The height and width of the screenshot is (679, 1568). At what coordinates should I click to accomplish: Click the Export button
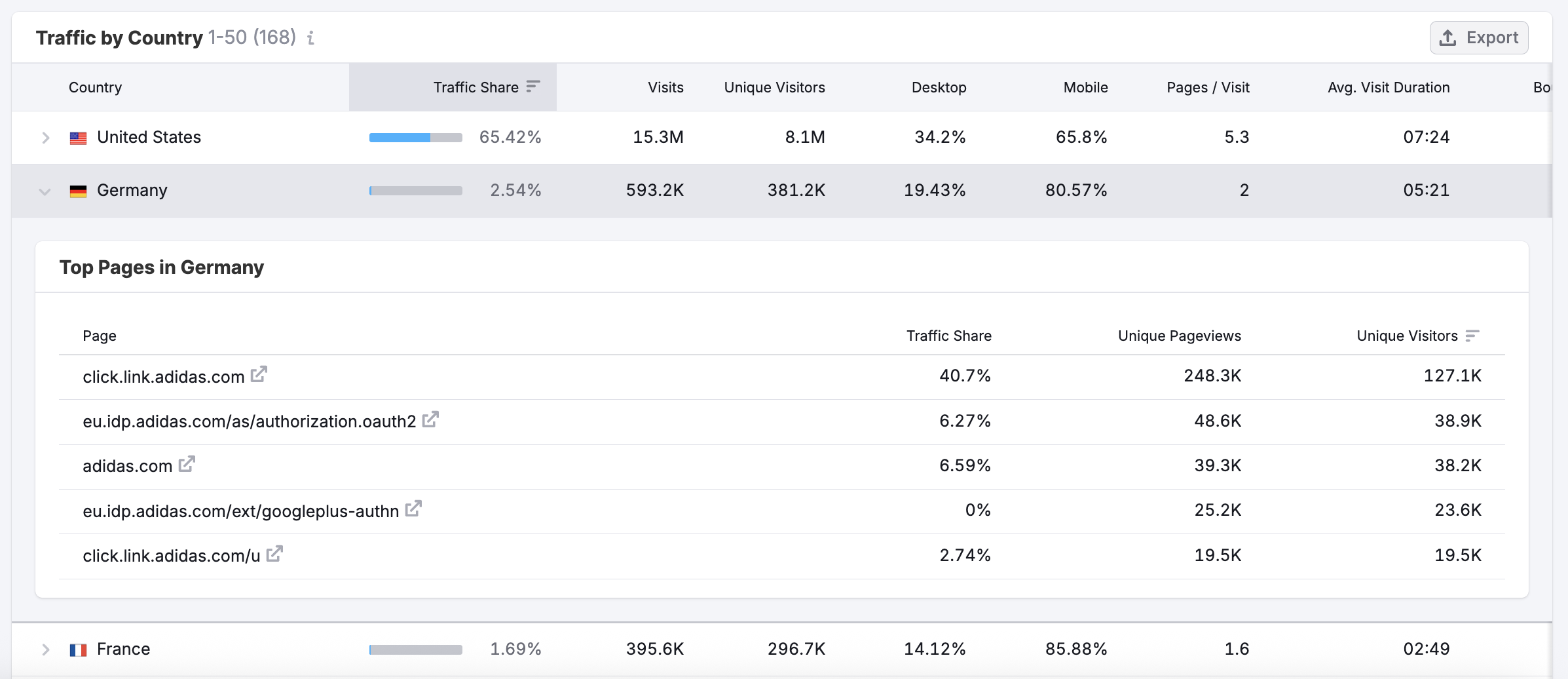pos(1479,38)
